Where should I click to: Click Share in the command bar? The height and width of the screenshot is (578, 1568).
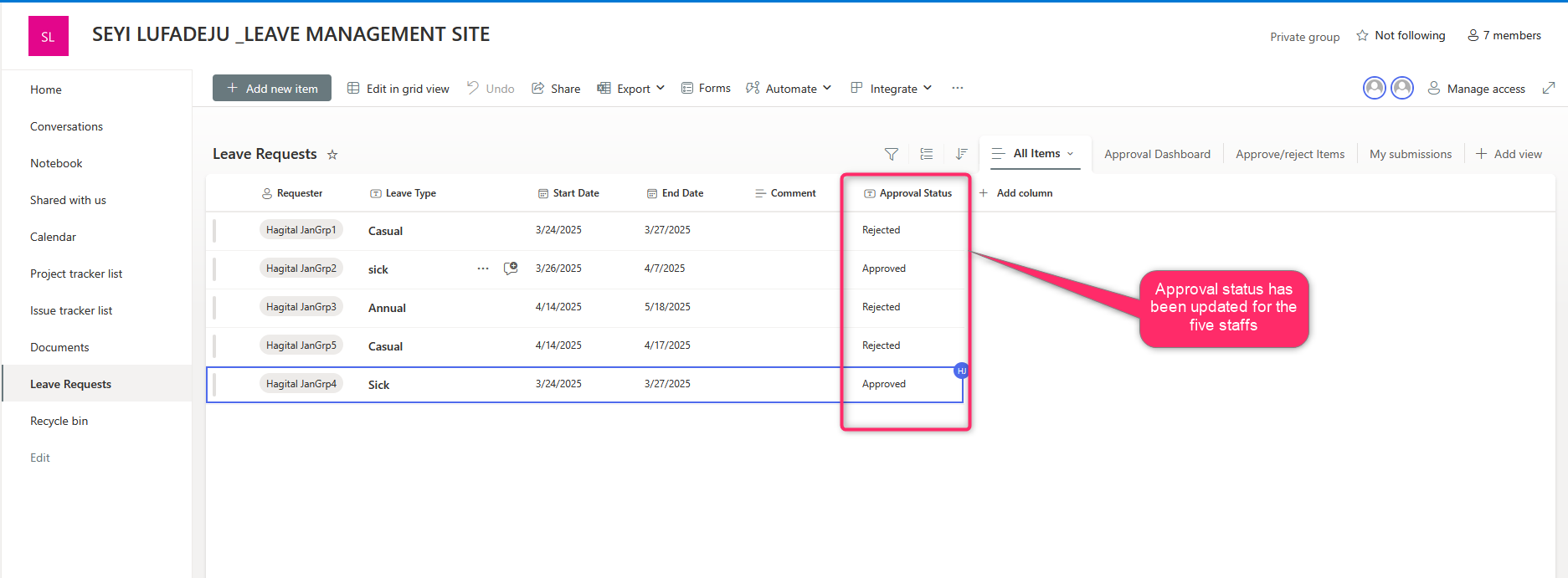(556, 88)
